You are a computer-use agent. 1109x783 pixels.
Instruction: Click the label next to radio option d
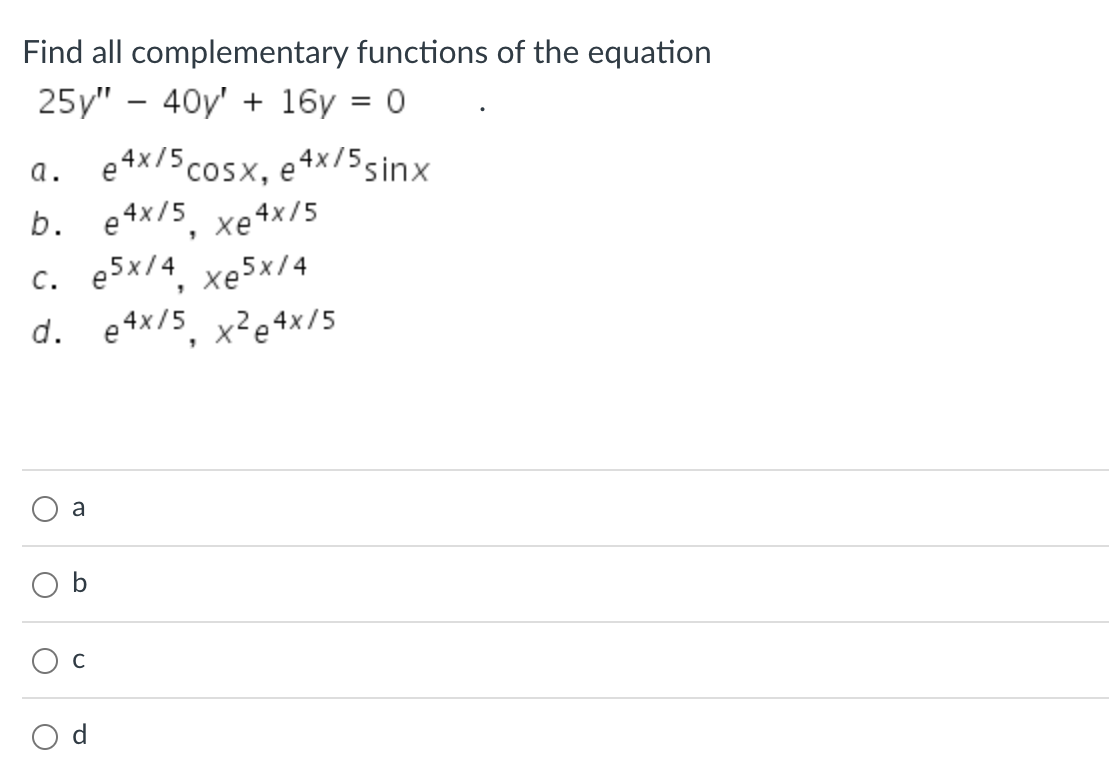tap(78, 736)
